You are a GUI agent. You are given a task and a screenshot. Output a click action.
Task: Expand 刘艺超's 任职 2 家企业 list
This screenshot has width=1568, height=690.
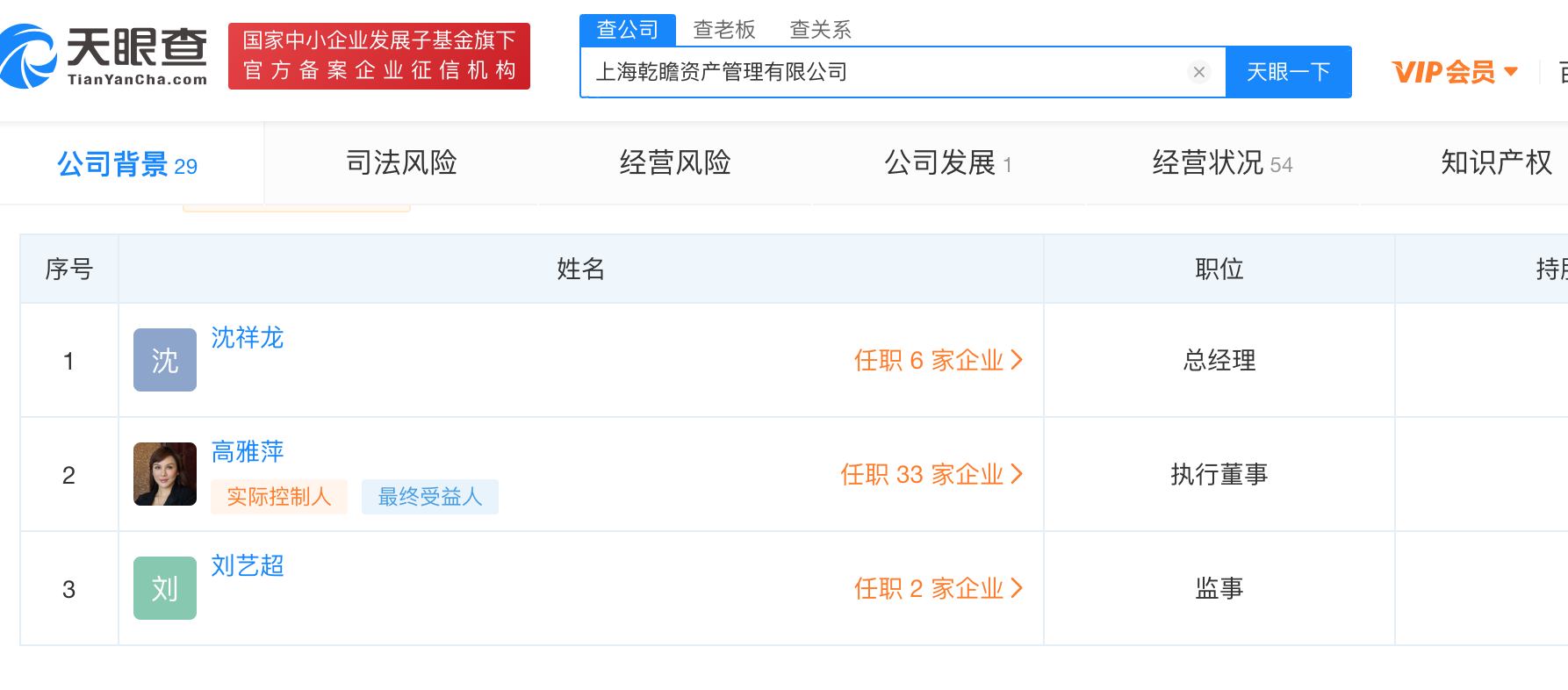coord(938,588)
